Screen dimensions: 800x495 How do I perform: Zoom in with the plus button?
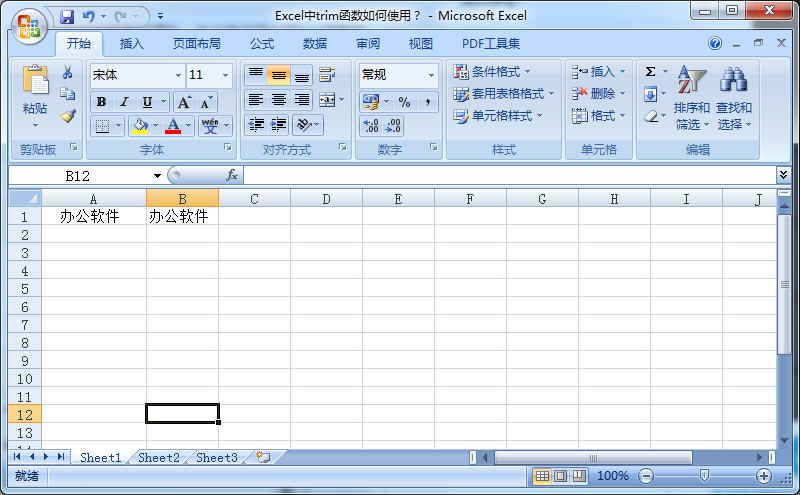(x=764, y=476)
